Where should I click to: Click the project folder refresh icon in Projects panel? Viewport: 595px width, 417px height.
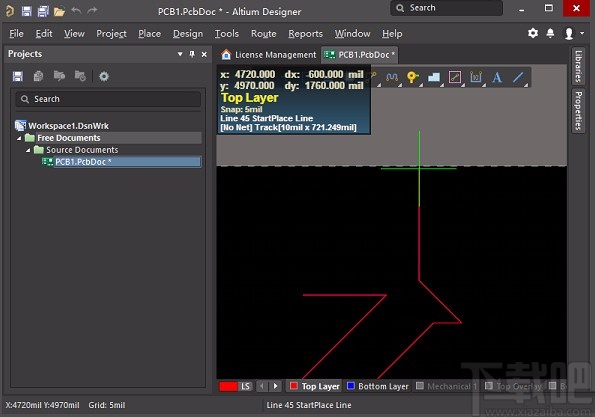point(80,76)
